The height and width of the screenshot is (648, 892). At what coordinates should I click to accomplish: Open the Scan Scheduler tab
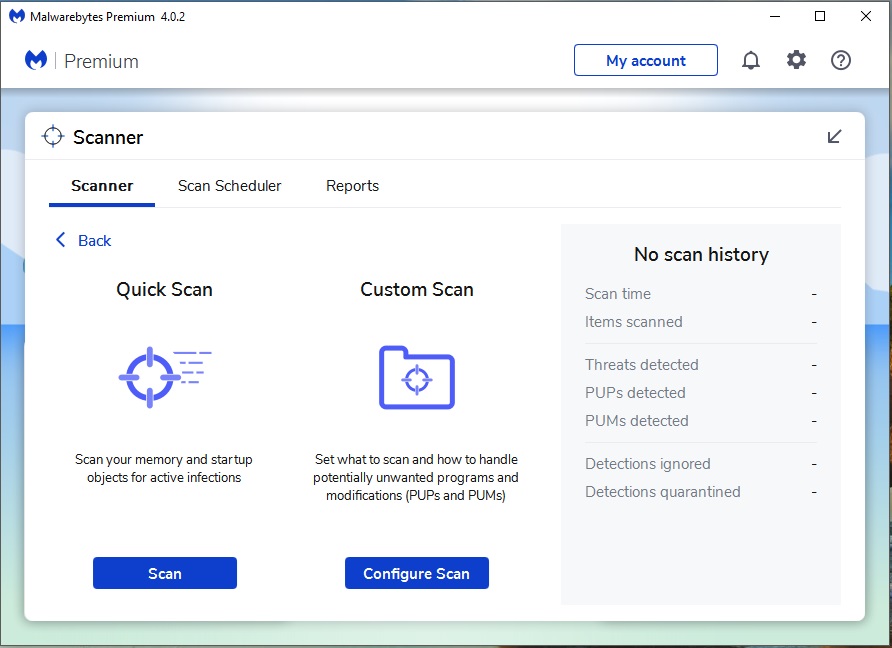(229, 186)
